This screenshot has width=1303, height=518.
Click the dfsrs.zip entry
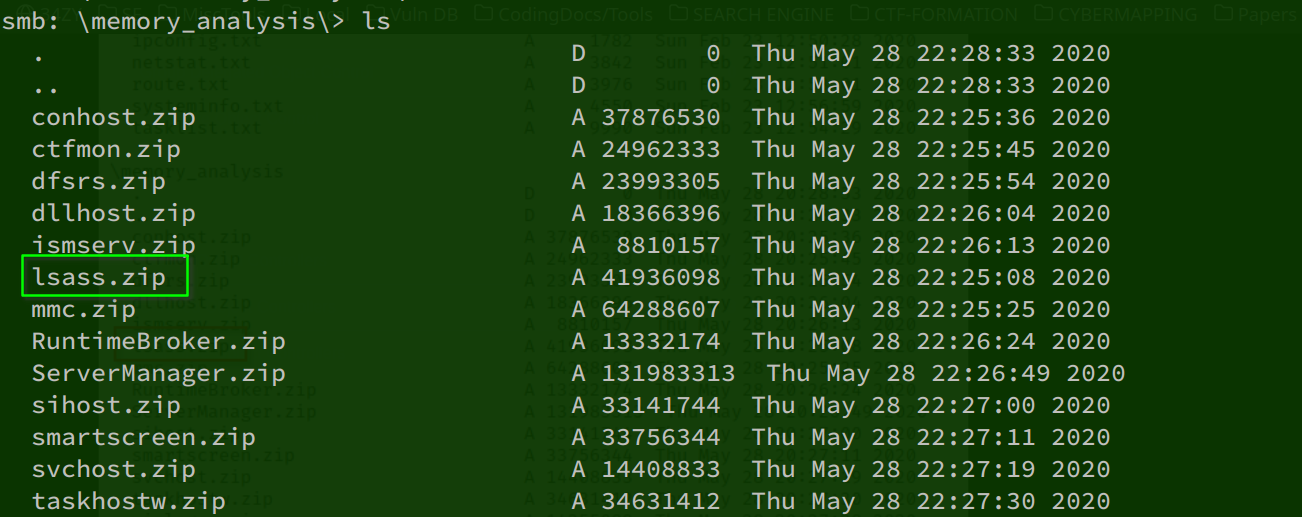pos(99,182)
